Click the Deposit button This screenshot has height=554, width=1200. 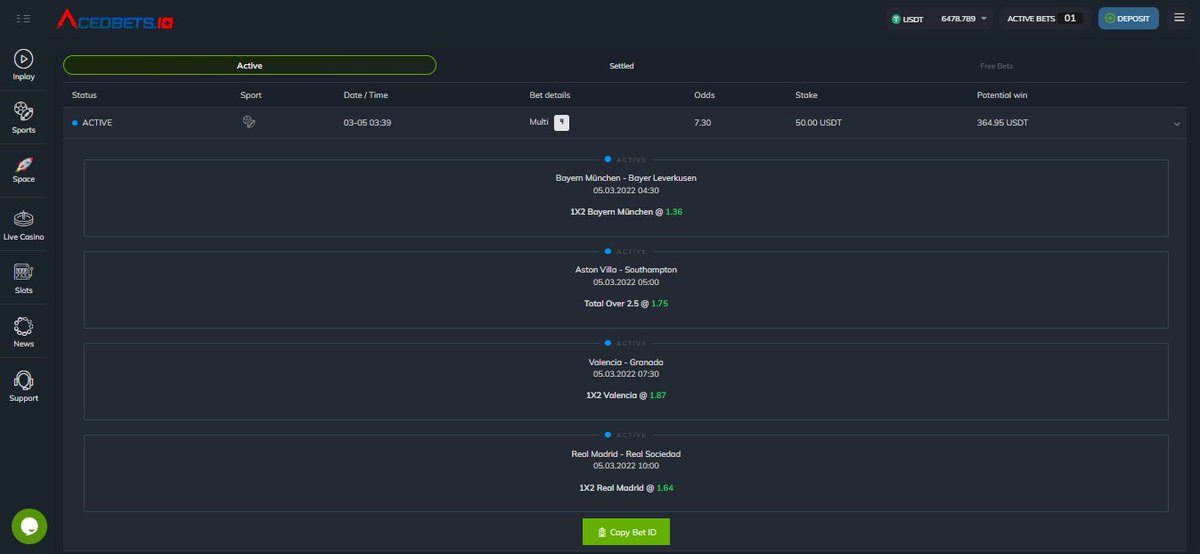tap(1128, 18)
